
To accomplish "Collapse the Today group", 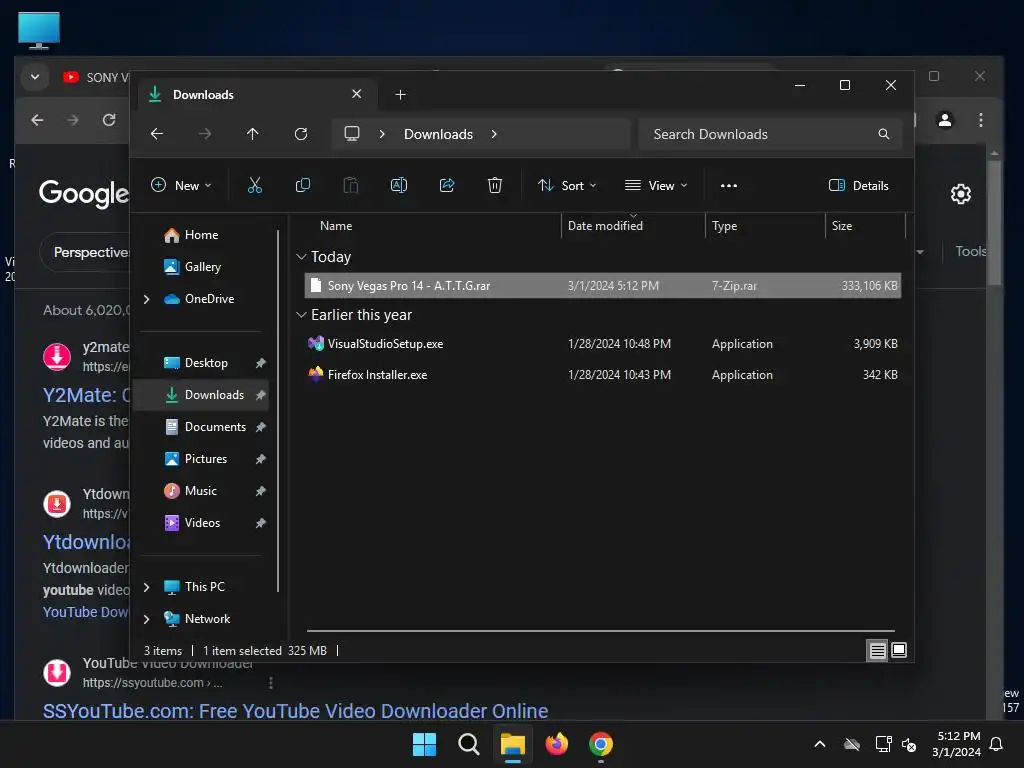I will coord(301,257).
